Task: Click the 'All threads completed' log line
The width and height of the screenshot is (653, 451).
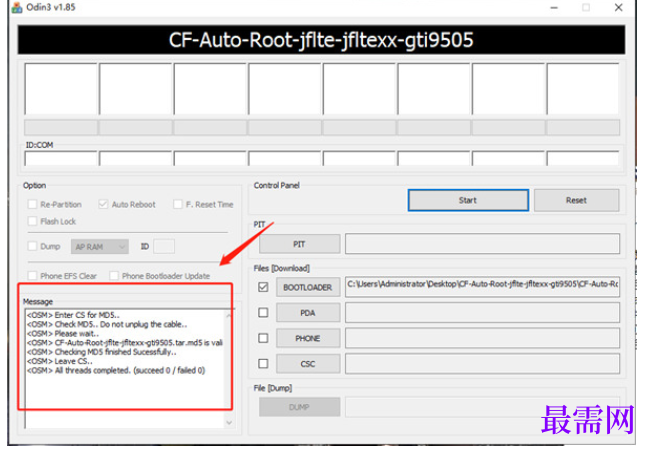Action: pos(116,370)
